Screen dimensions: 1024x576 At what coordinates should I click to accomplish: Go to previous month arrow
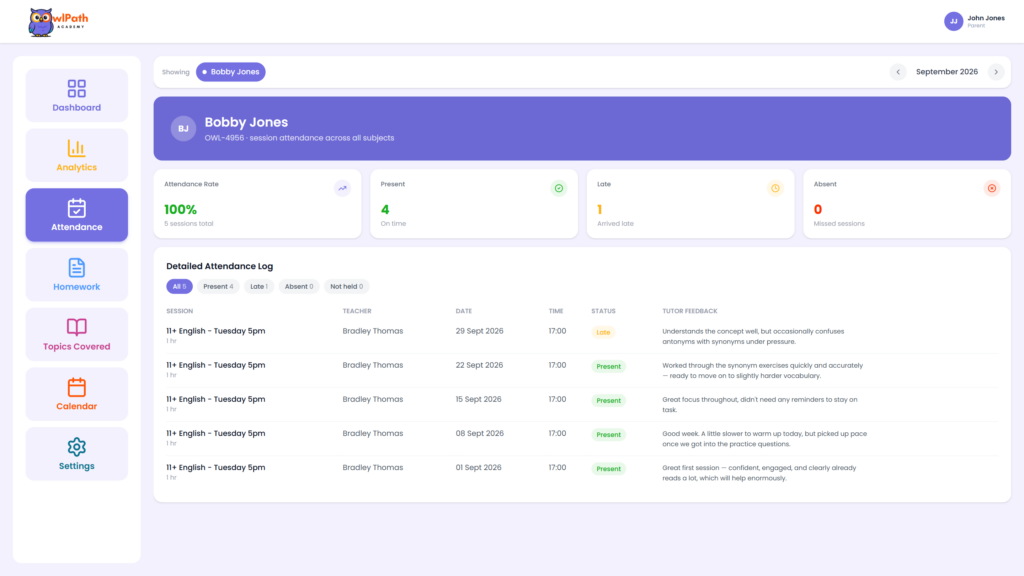(x=898, y=72)
